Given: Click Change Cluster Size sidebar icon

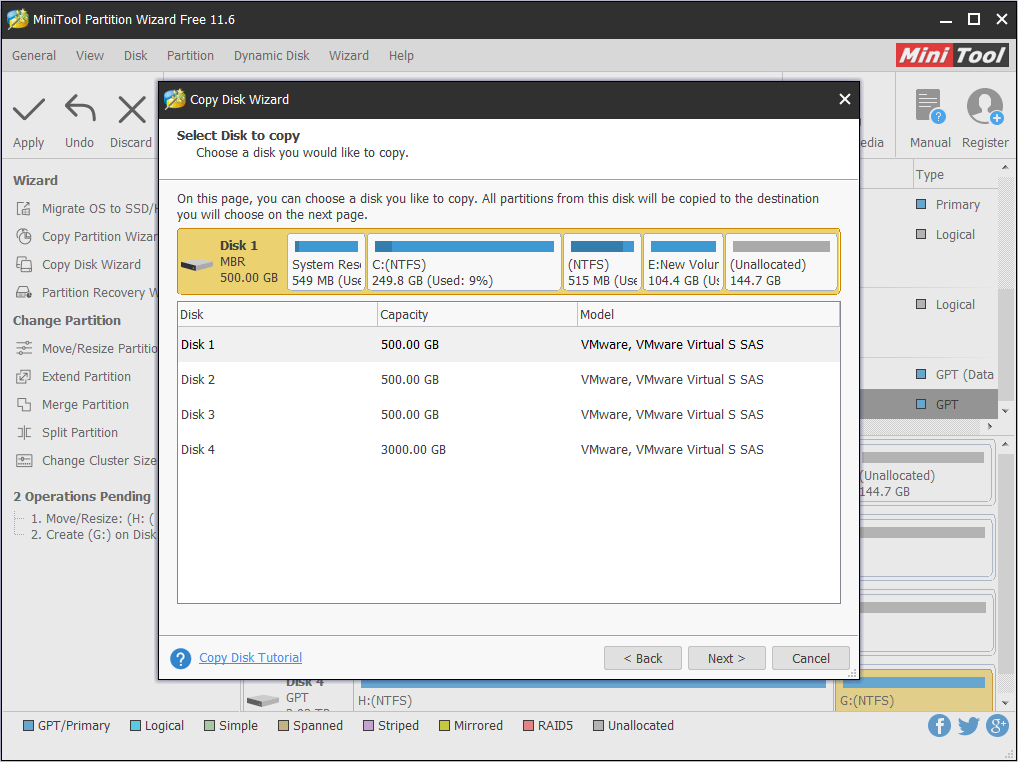Looking at the screenshot, I should pos(24,460).
